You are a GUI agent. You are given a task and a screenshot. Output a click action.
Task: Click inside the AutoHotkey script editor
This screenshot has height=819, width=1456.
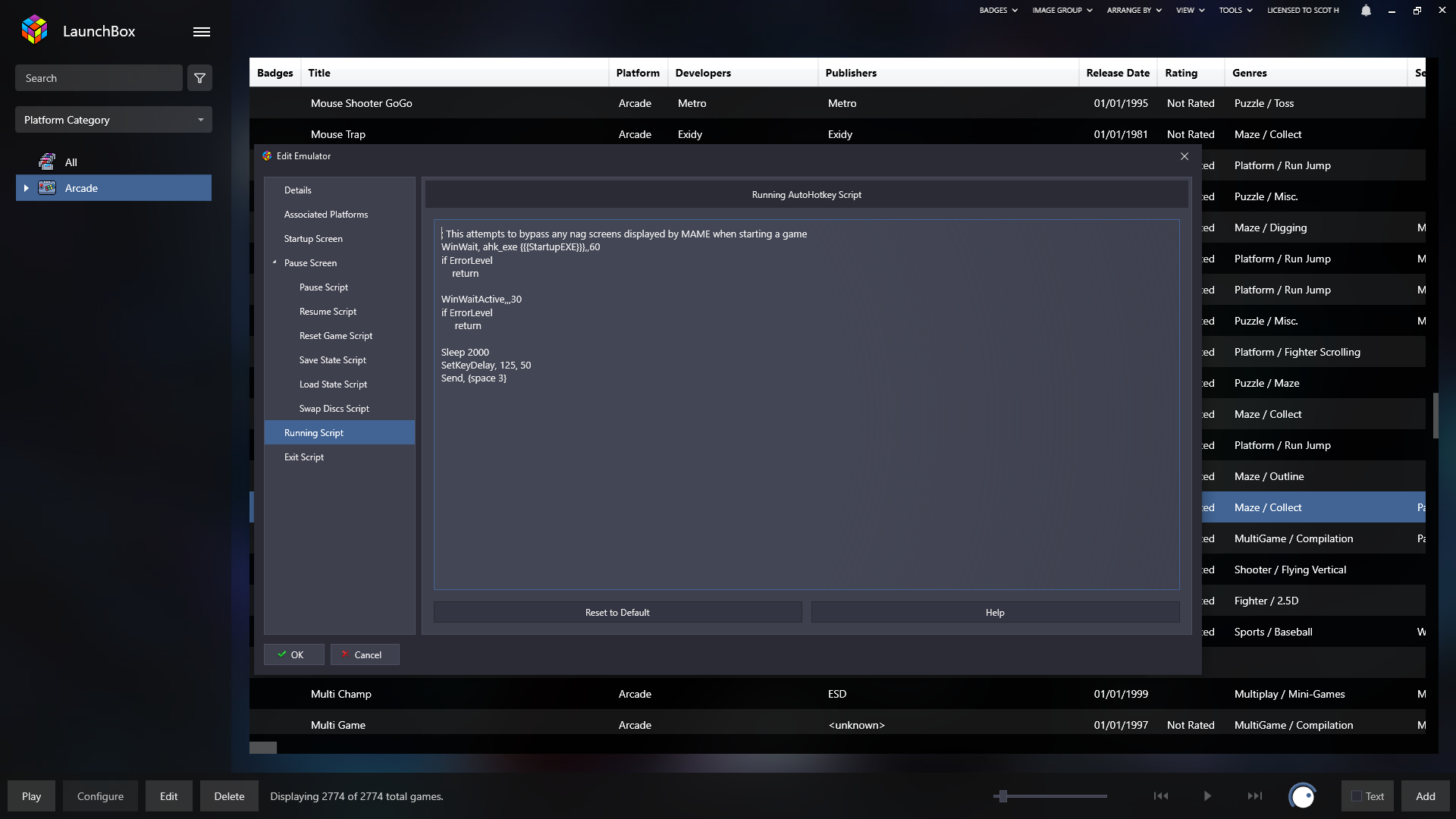(806, 405)
